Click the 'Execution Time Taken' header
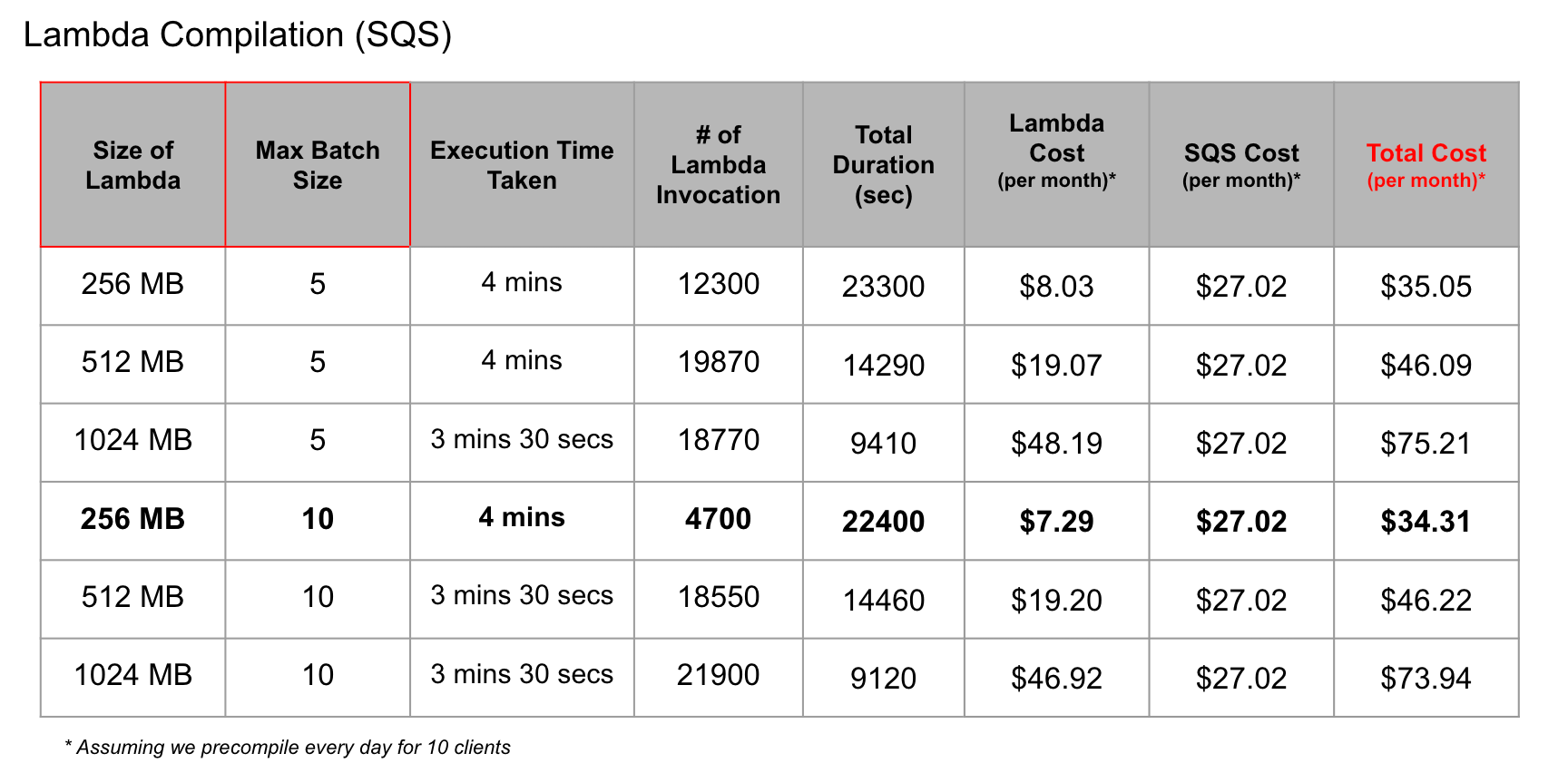Viewport: 1568px width, 773px height. (522, 165)
